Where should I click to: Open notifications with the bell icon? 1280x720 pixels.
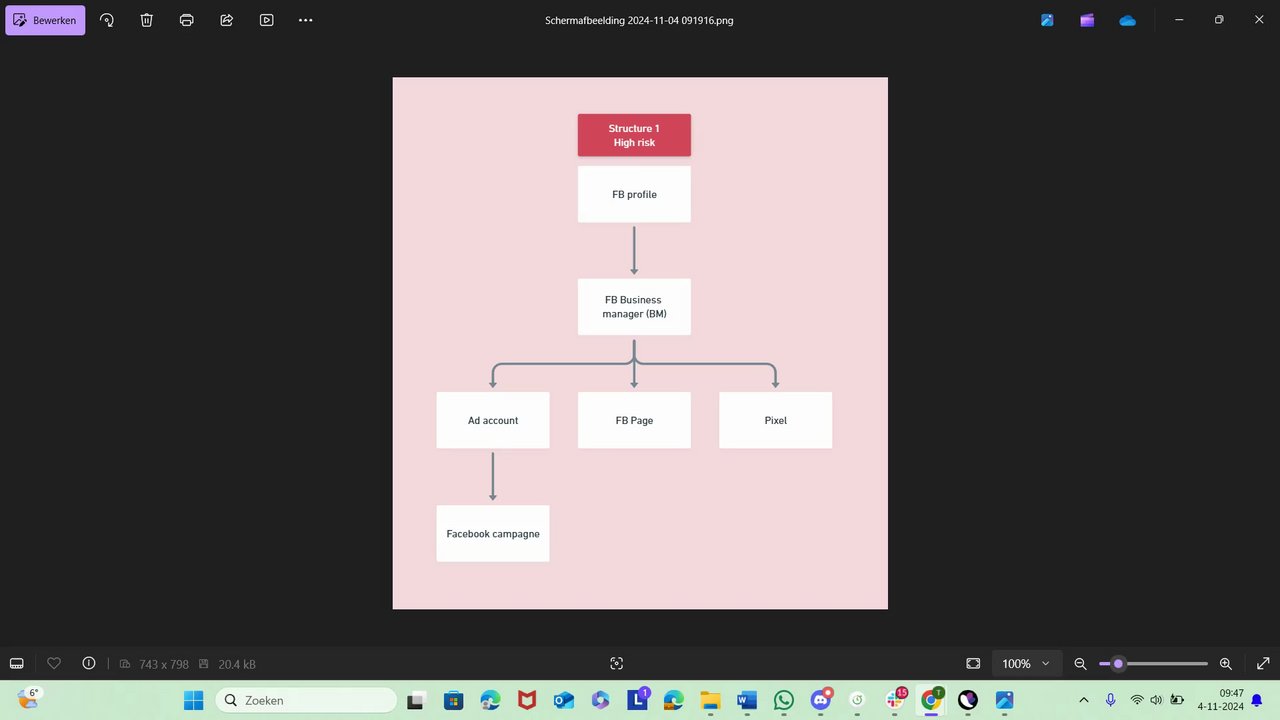(x=1257, y=700)
